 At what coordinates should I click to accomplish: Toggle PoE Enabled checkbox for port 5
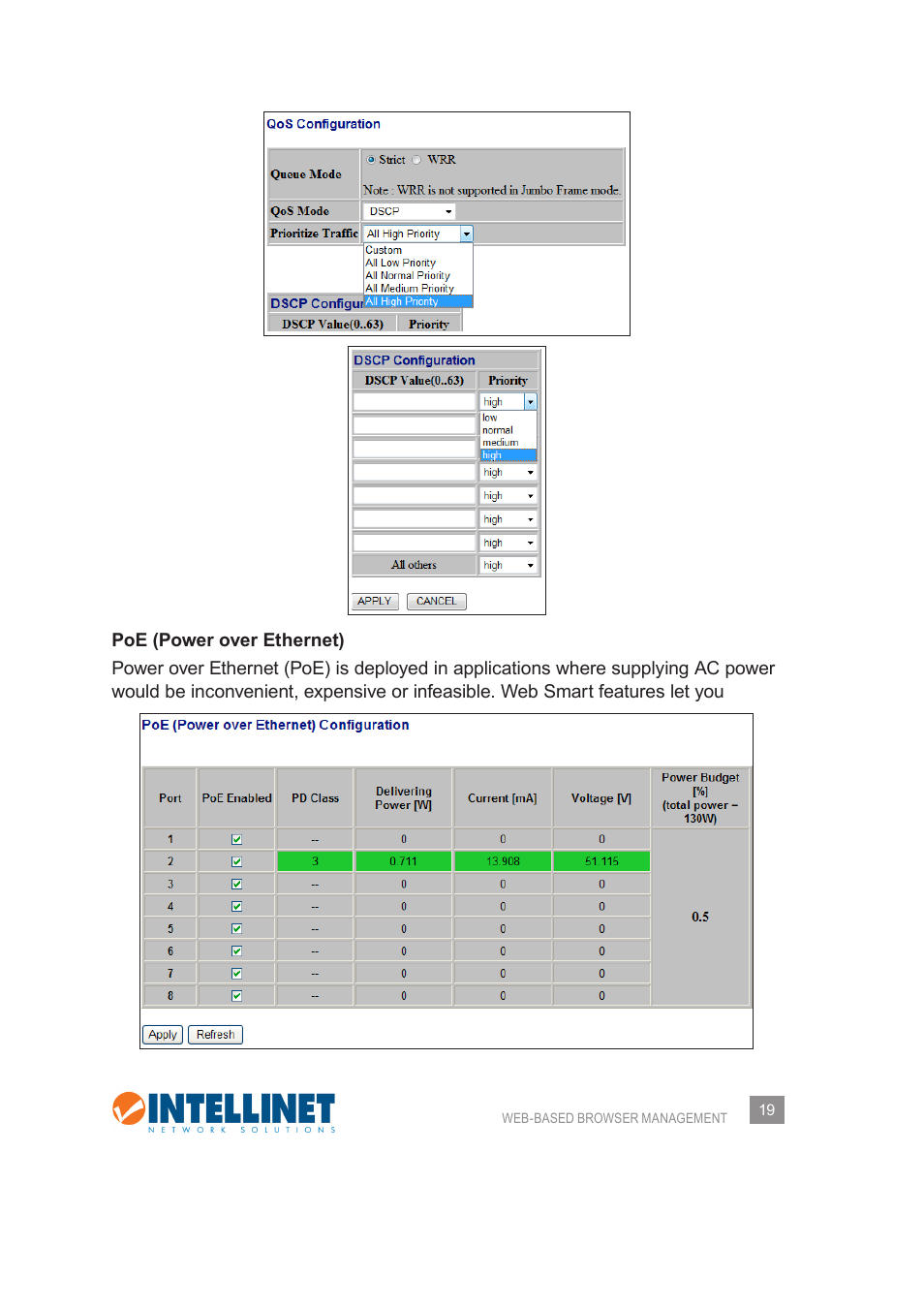click(236, 929)
